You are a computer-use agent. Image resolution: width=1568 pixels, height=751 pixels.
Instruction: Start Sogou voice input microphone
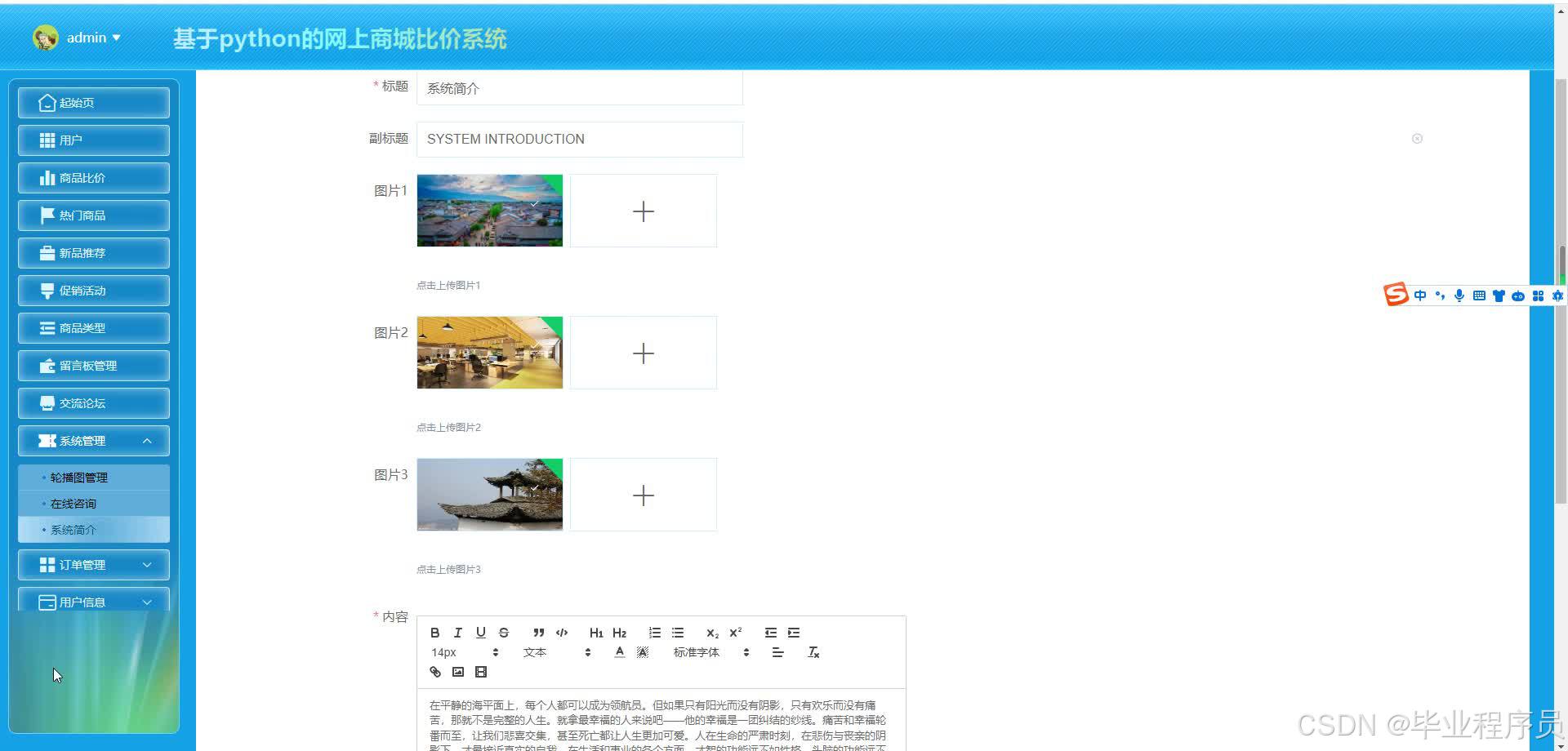[1459, 296]
